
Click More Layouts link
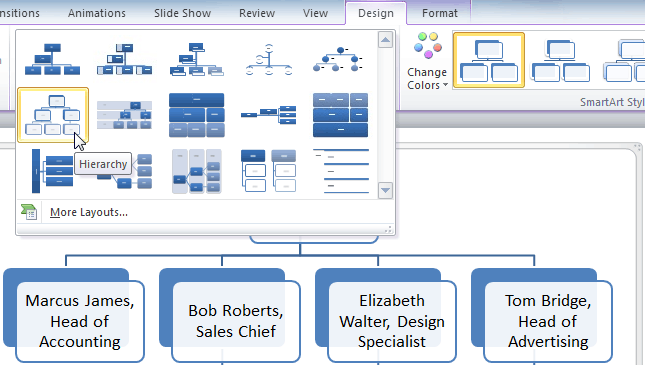(89, 212)
